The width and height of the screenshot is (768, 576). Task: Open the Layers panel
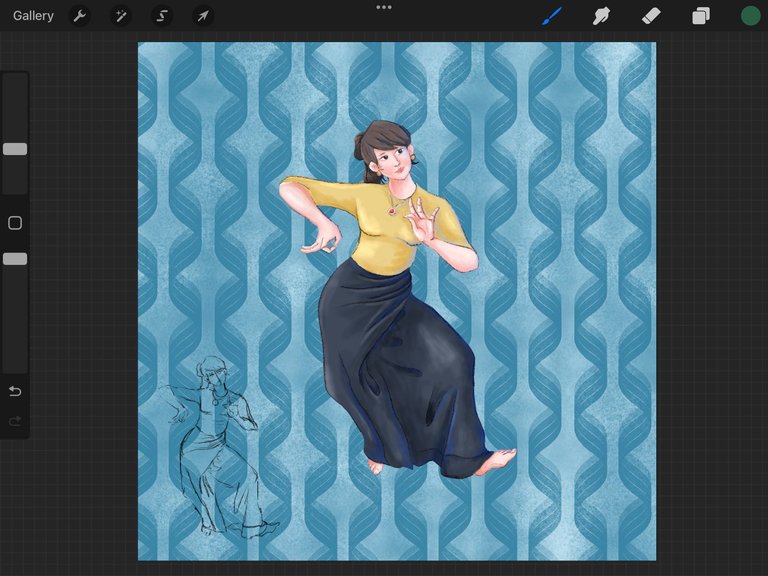coord(701,16)
